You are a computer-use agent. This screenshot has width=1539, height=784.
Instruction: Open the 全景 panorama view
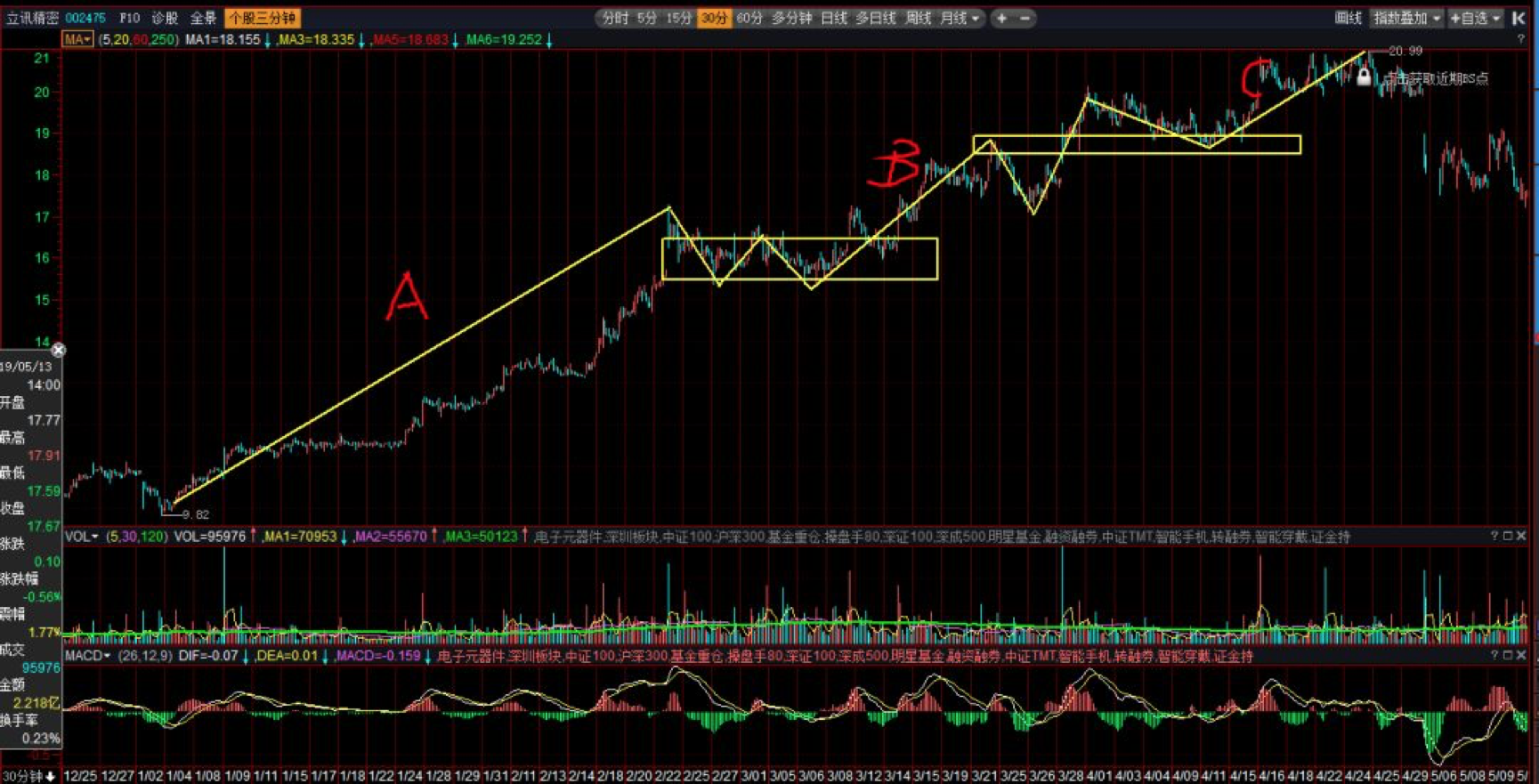pos(203,18)
